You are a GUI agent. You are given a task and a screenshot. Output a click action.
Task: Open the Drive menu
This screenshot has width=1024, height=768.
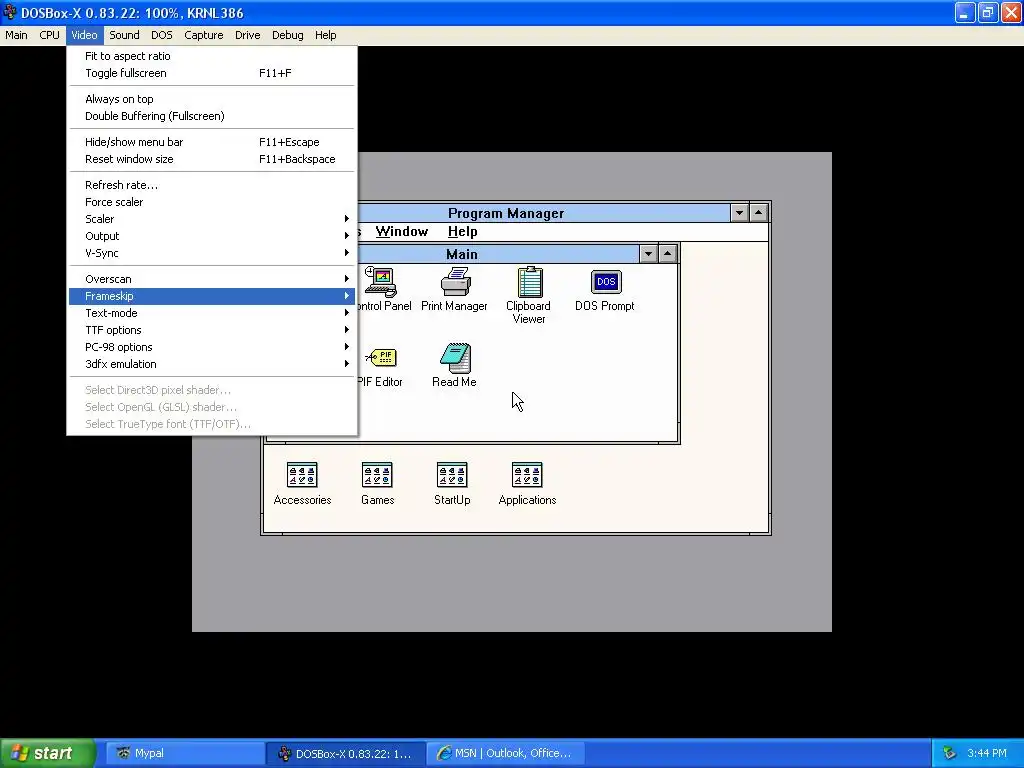[x=248, y=35]
